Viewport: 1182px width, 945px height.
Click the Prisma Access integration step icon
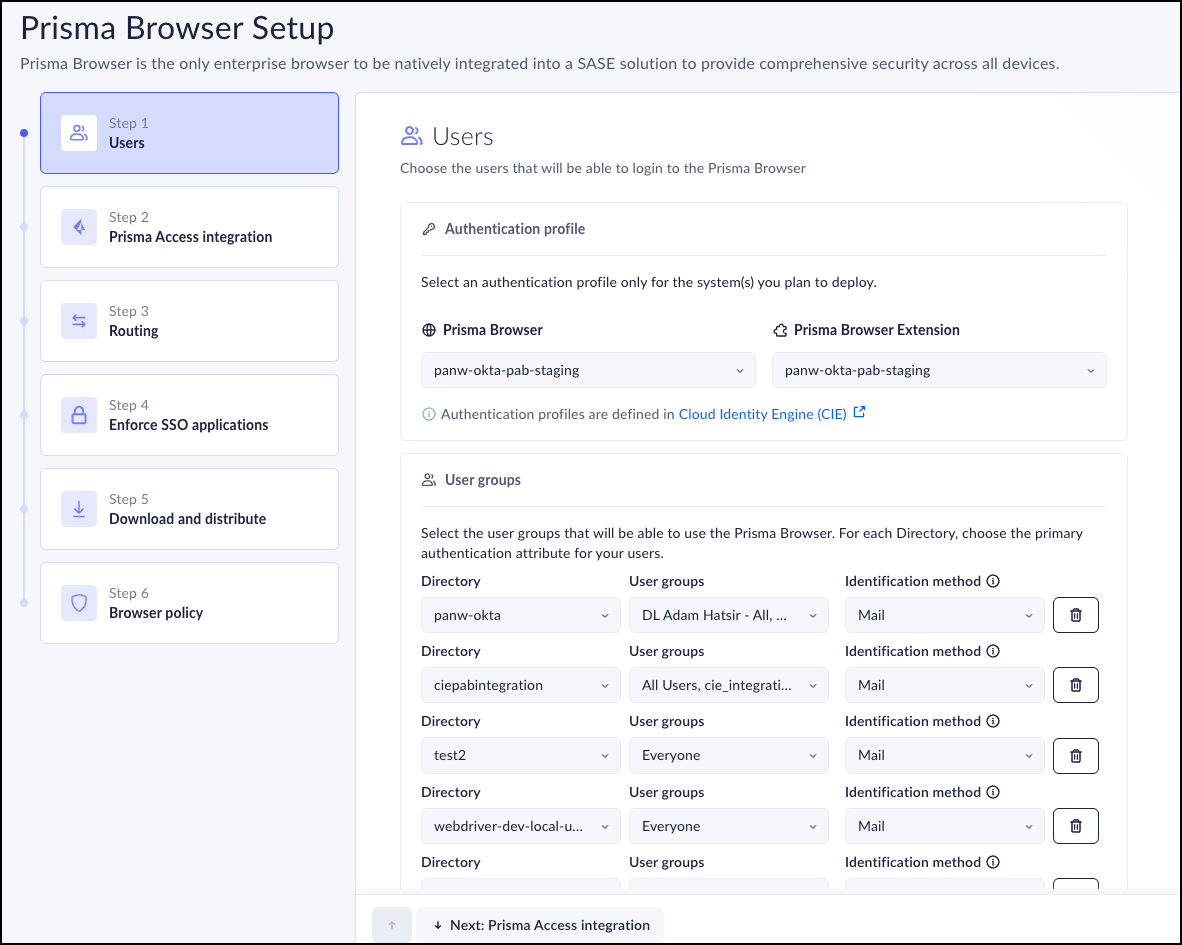tap(79, 227)
